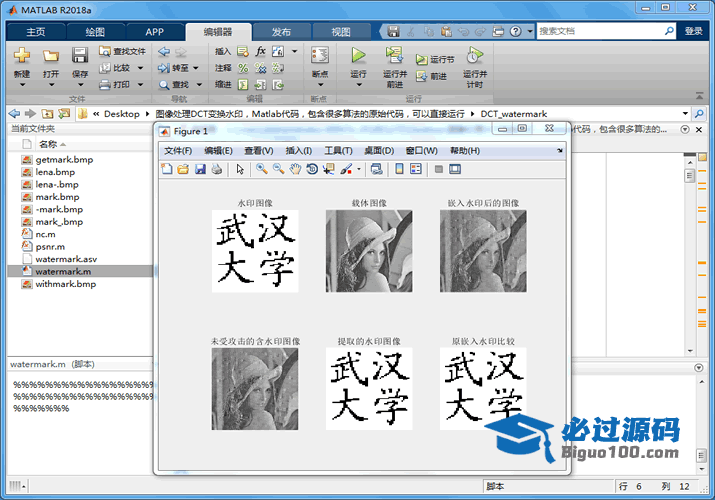Click the fx insert function icon
715x500 pixels.
click(260, 52)
